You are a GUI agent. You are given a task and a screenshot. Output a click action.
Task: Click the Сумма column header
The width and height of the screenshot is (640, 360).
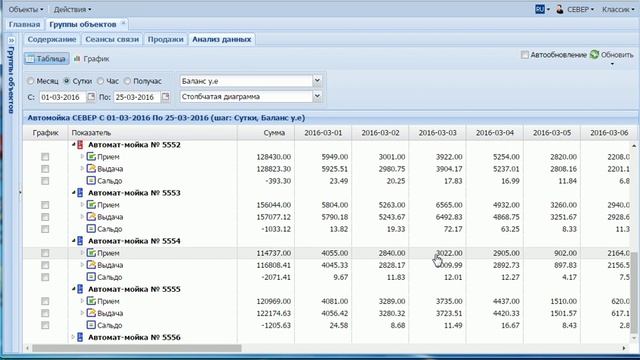point(266,133)
